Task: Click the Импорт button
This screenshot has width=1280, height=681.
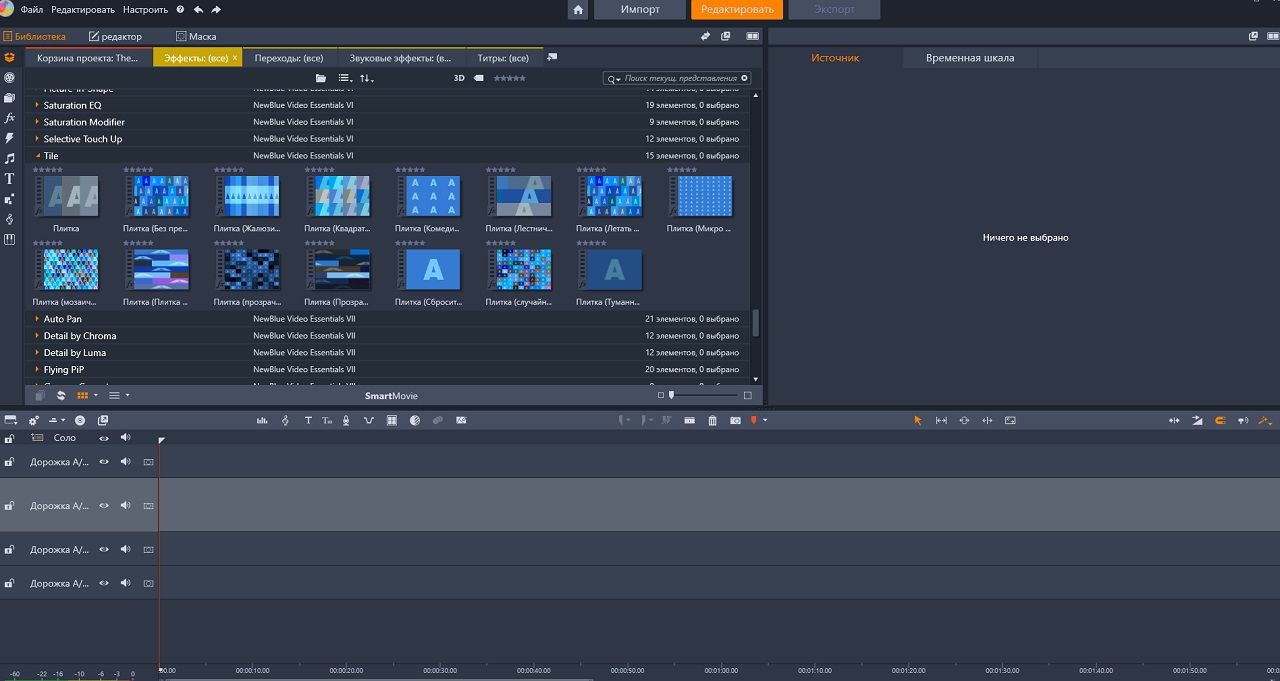Action: 640,10
